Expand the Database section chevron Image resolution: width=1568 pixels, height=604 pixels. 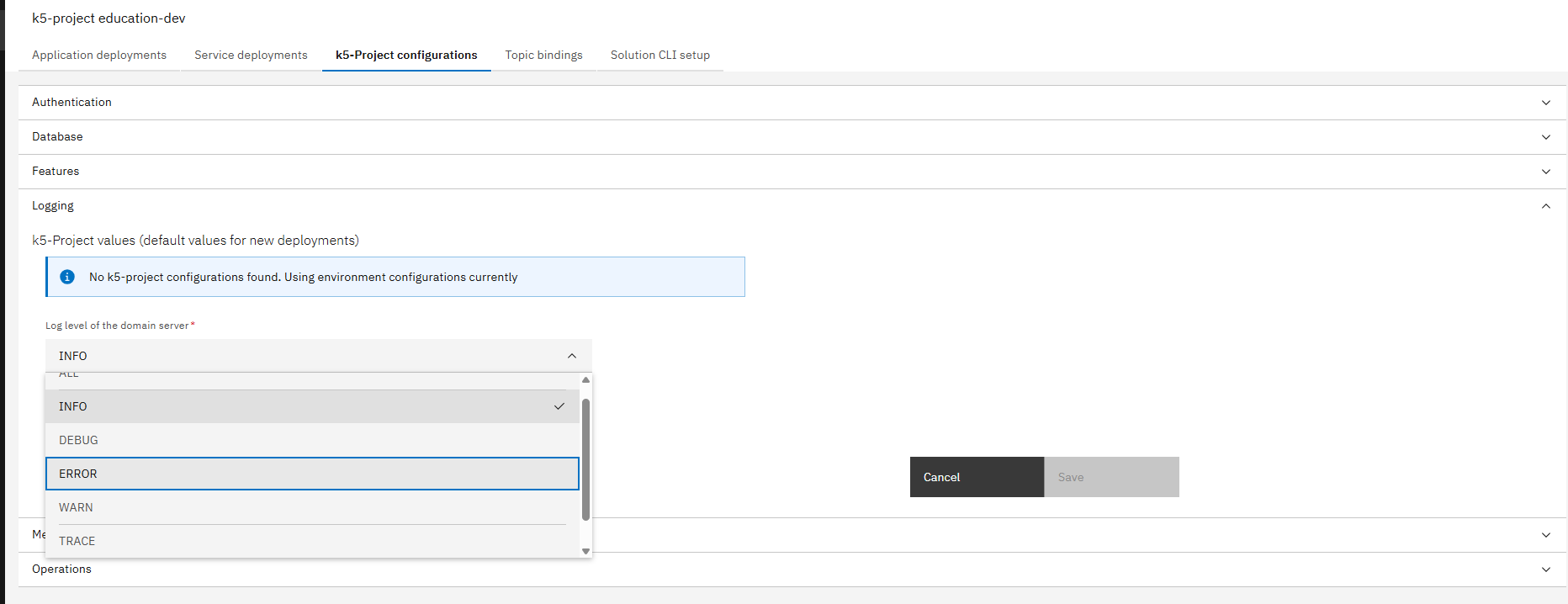[1545, 137]
